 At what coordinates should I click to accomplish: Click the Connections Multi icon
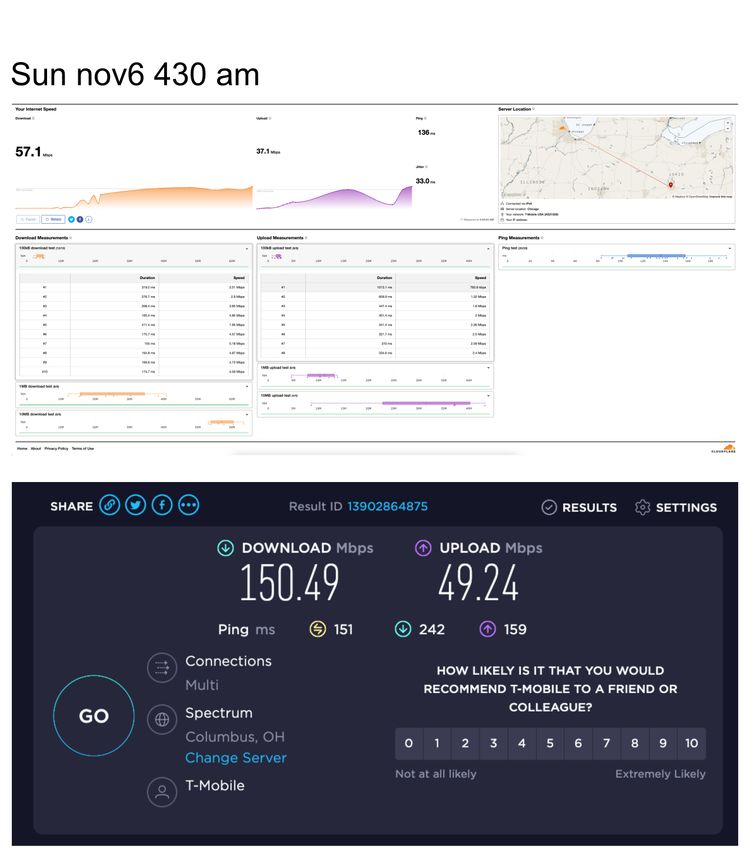tap(162, 668)
